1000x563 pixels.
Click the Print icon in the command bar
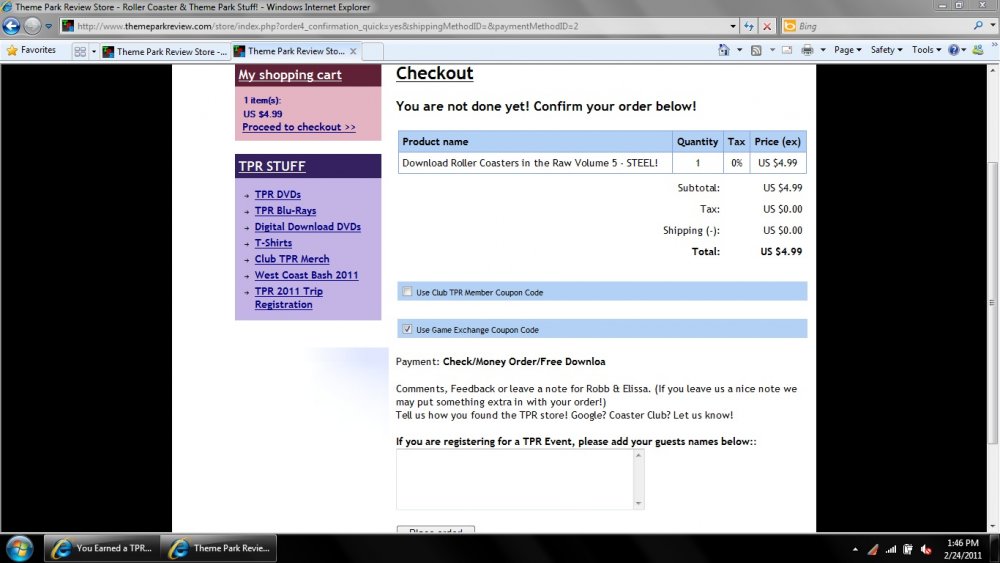[807, 50]
